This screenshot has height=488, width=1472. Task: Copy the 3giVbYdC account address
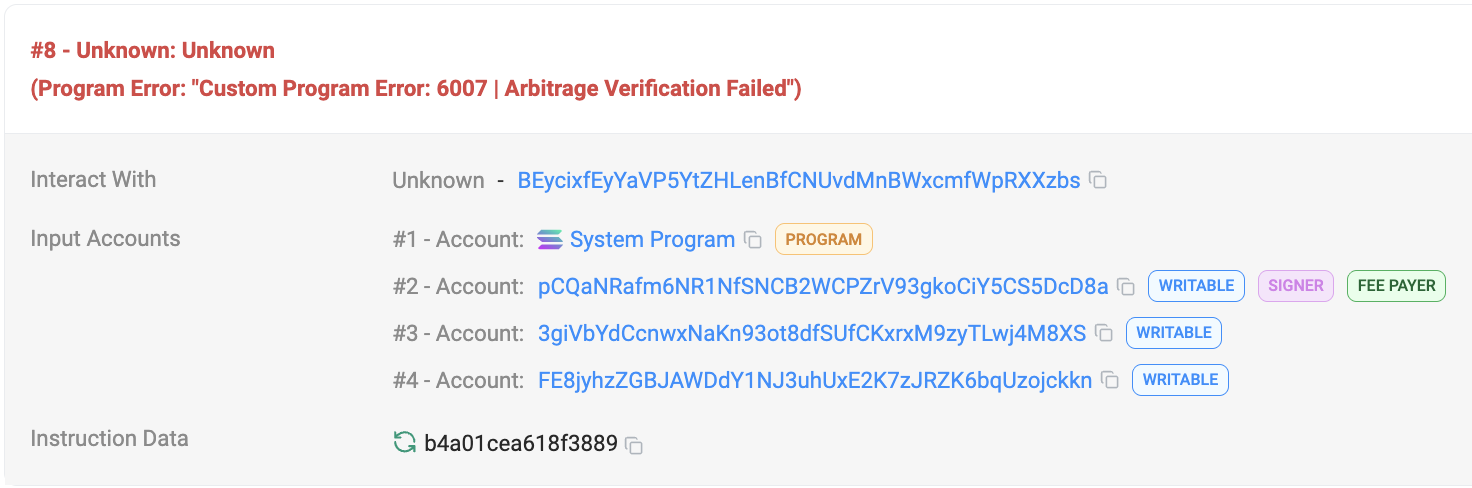coord(1104,333)
